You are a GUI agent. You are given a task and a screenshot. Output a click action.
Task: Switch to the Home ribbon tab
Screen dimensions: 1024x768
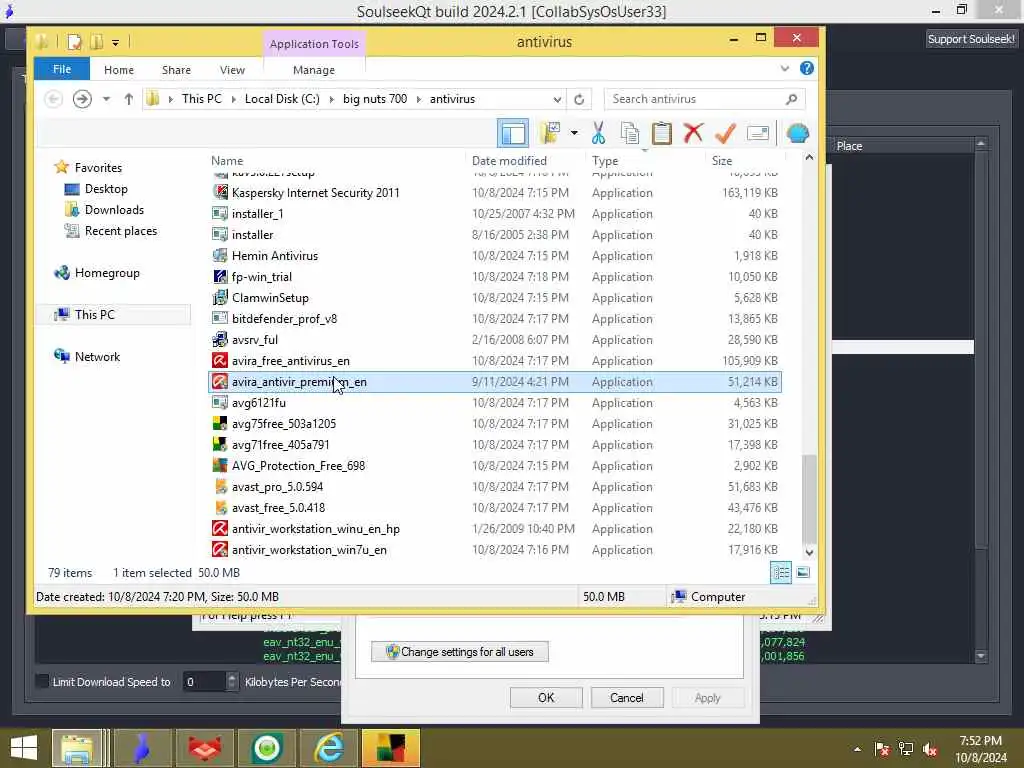pos(119,70)
